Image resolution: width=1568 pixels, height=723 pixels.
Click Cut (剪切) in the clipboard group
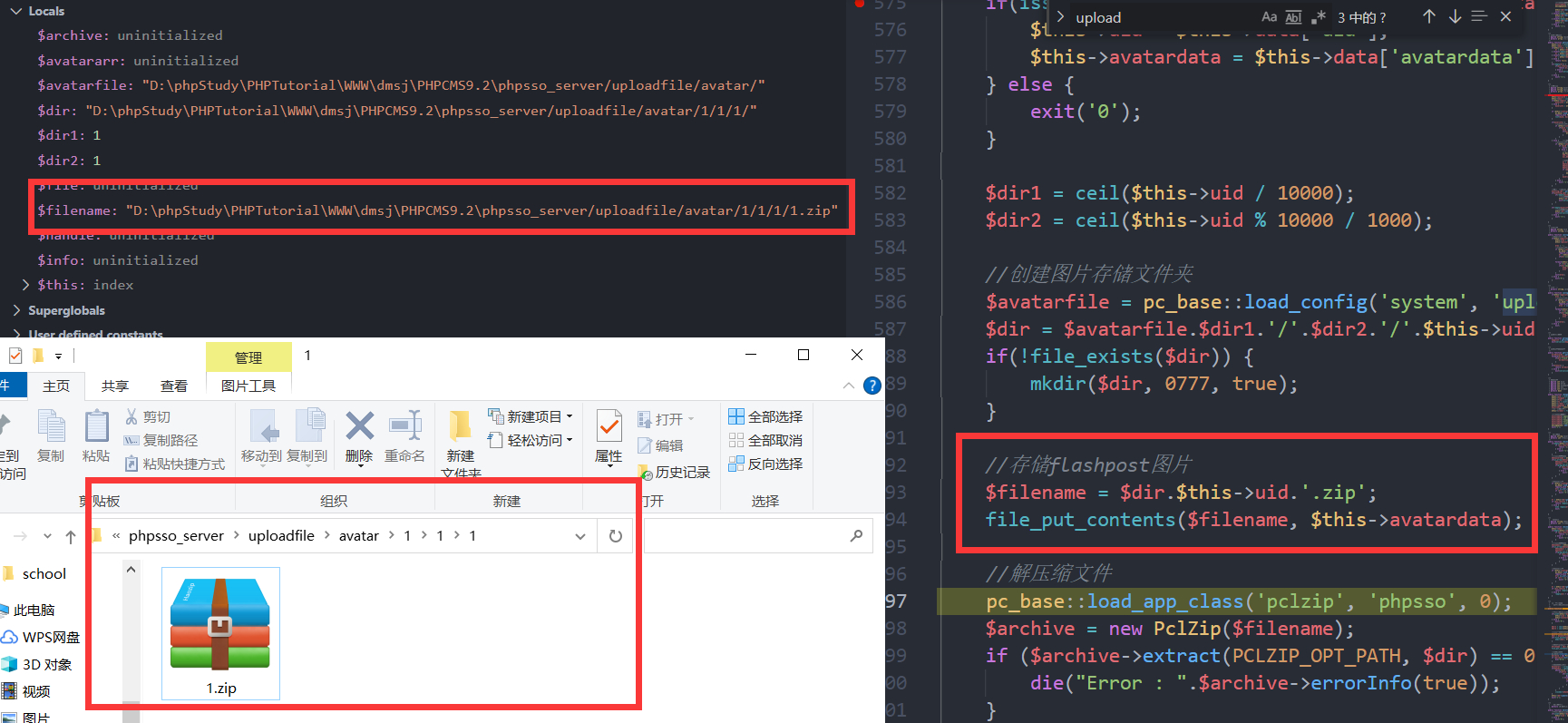tap(147, 416)
